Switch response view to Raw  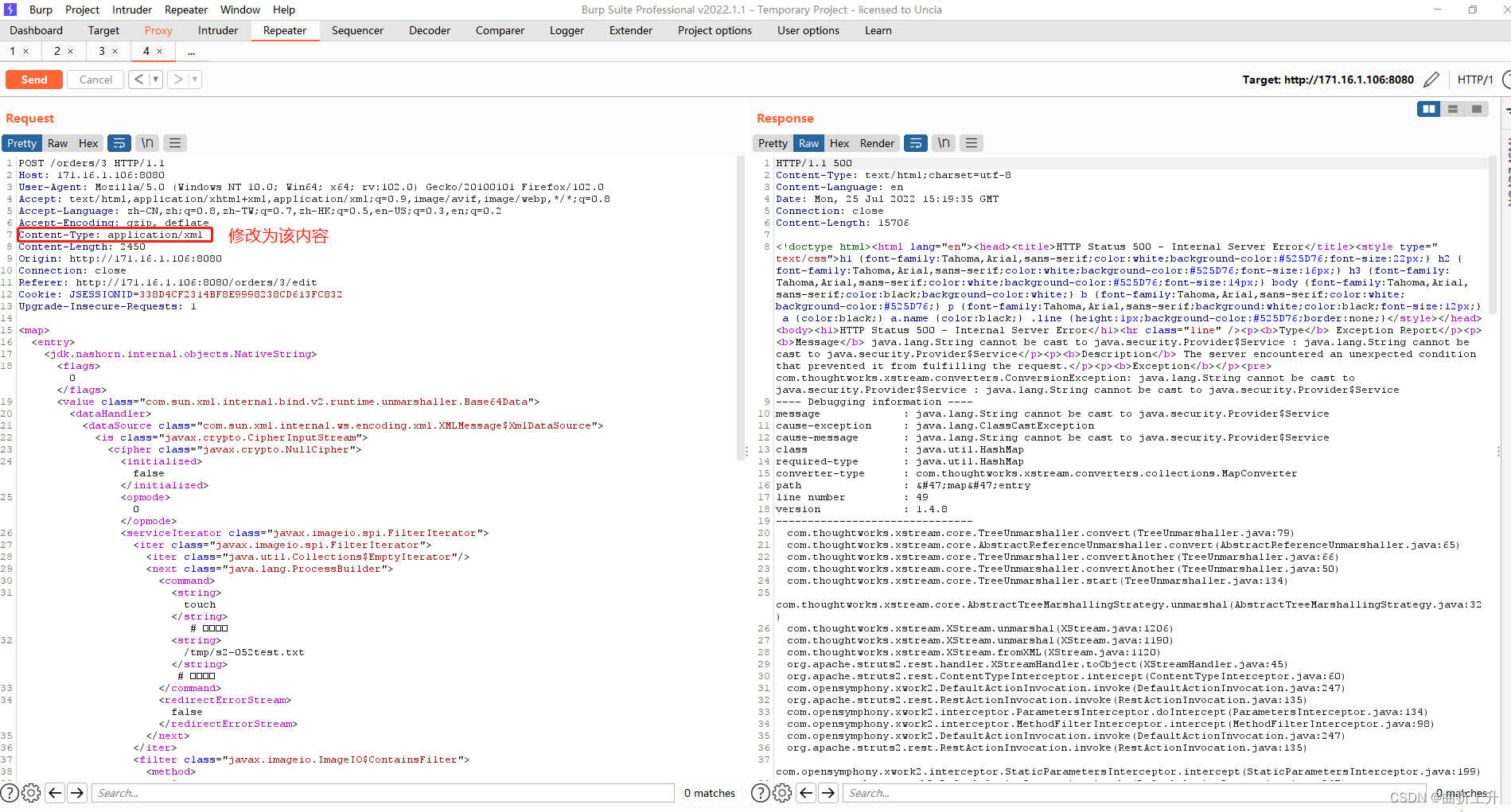point(808,143)
